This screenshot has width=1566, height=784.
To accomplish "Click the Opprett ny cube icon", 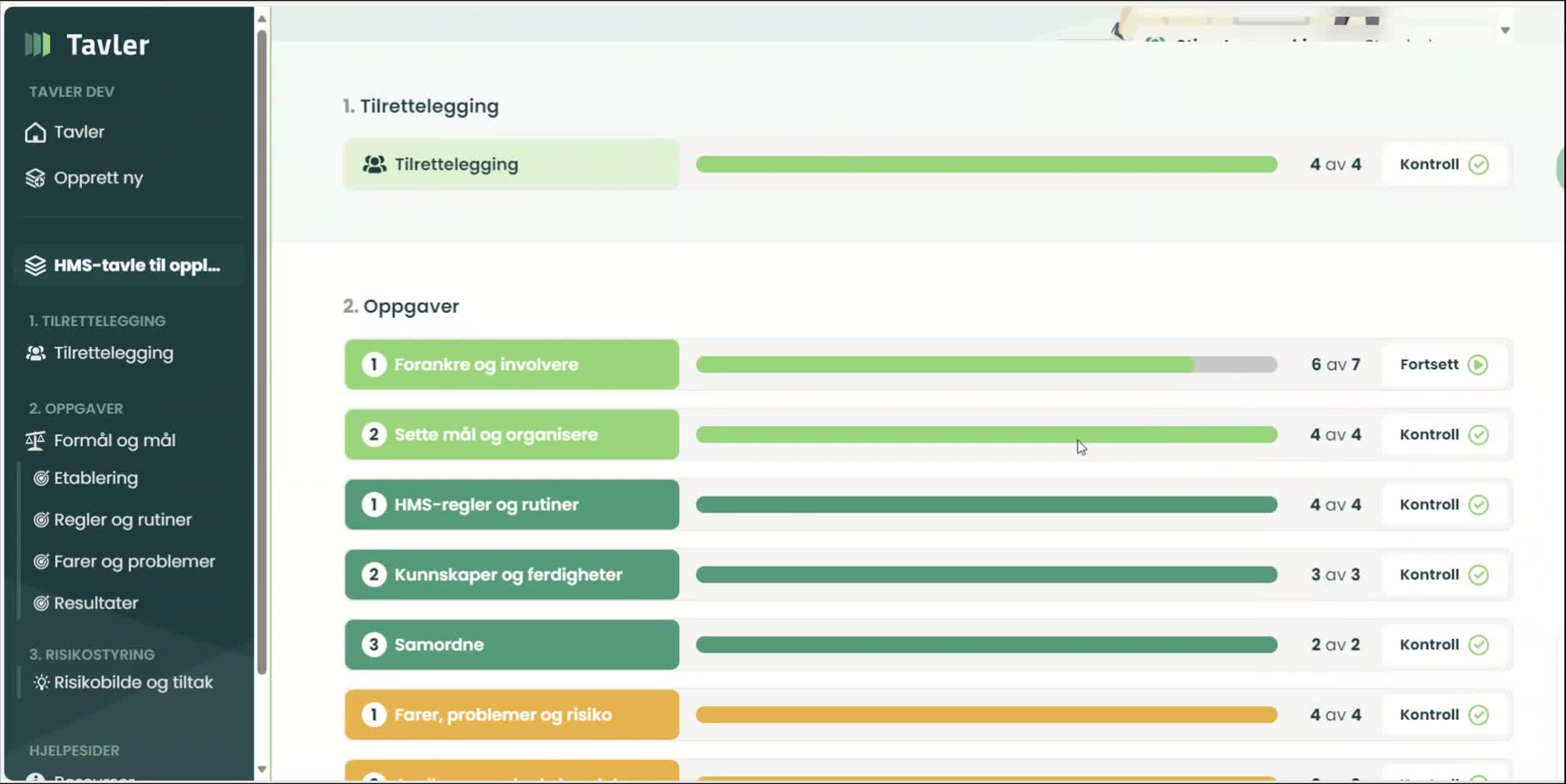I will coord(35,179).
